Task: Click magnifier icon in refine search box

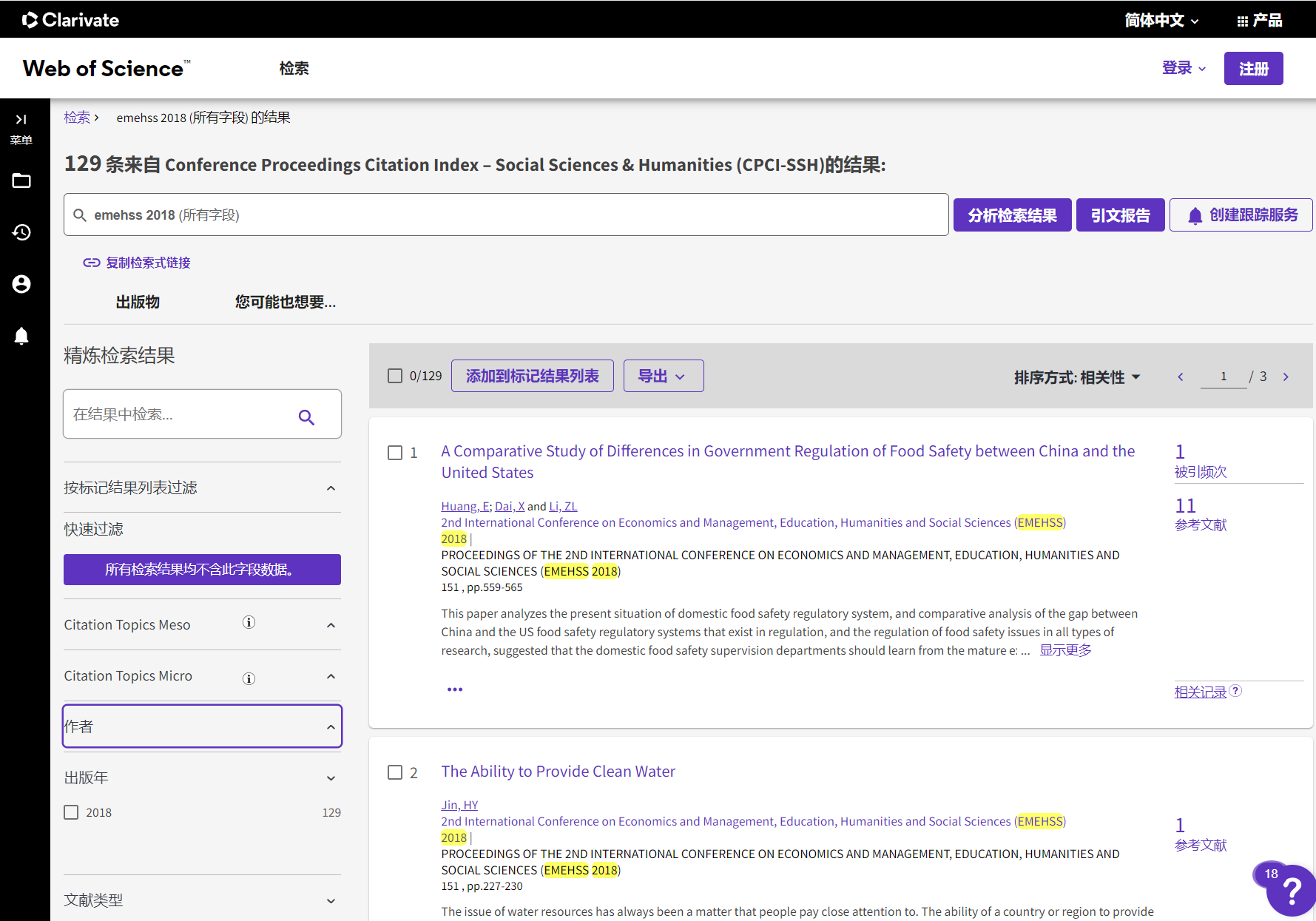Action: pos(306,417)
